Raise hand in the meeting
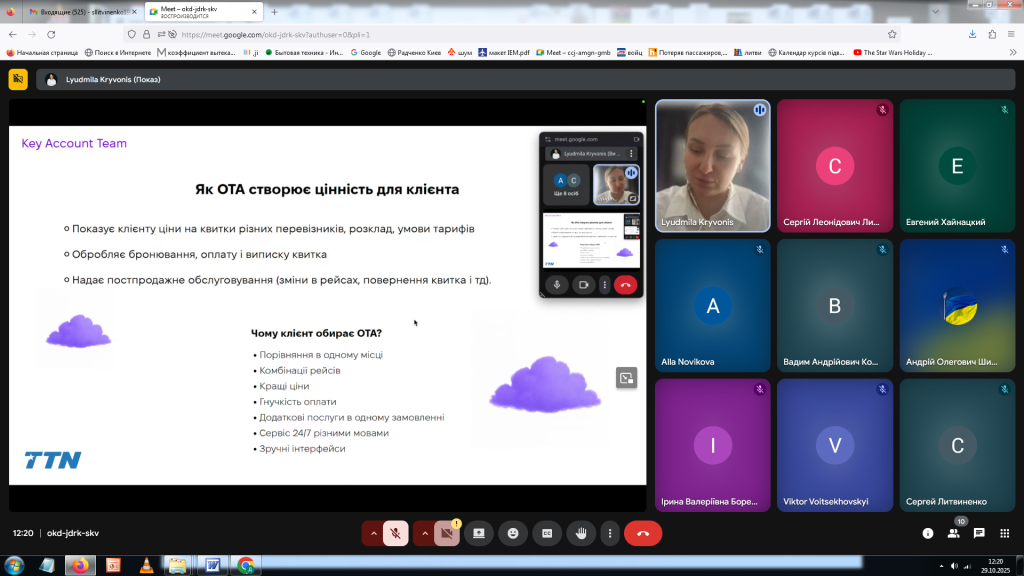The width and height of the screenshot is (1024, 576). (581, 534)
